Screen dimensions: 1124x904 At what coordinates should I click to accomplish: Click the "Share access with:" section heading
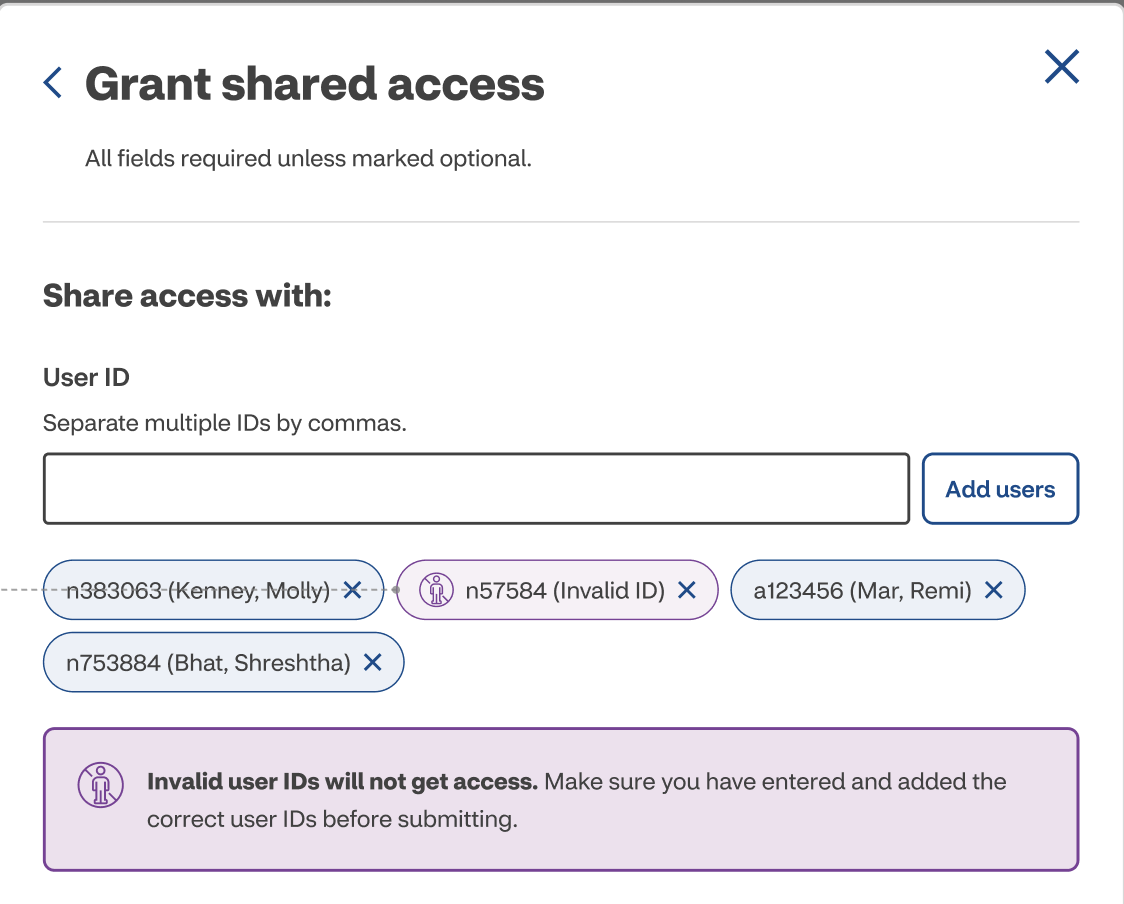[187, 296]
